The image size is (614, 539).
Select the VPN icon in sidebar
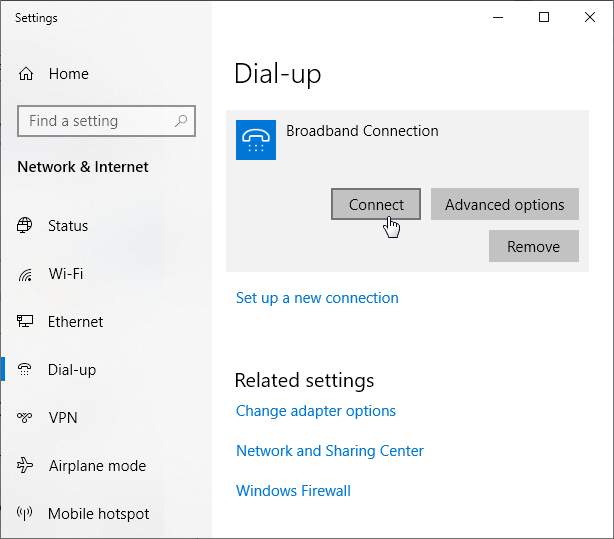pyautogui.click(x=25, y=418)
